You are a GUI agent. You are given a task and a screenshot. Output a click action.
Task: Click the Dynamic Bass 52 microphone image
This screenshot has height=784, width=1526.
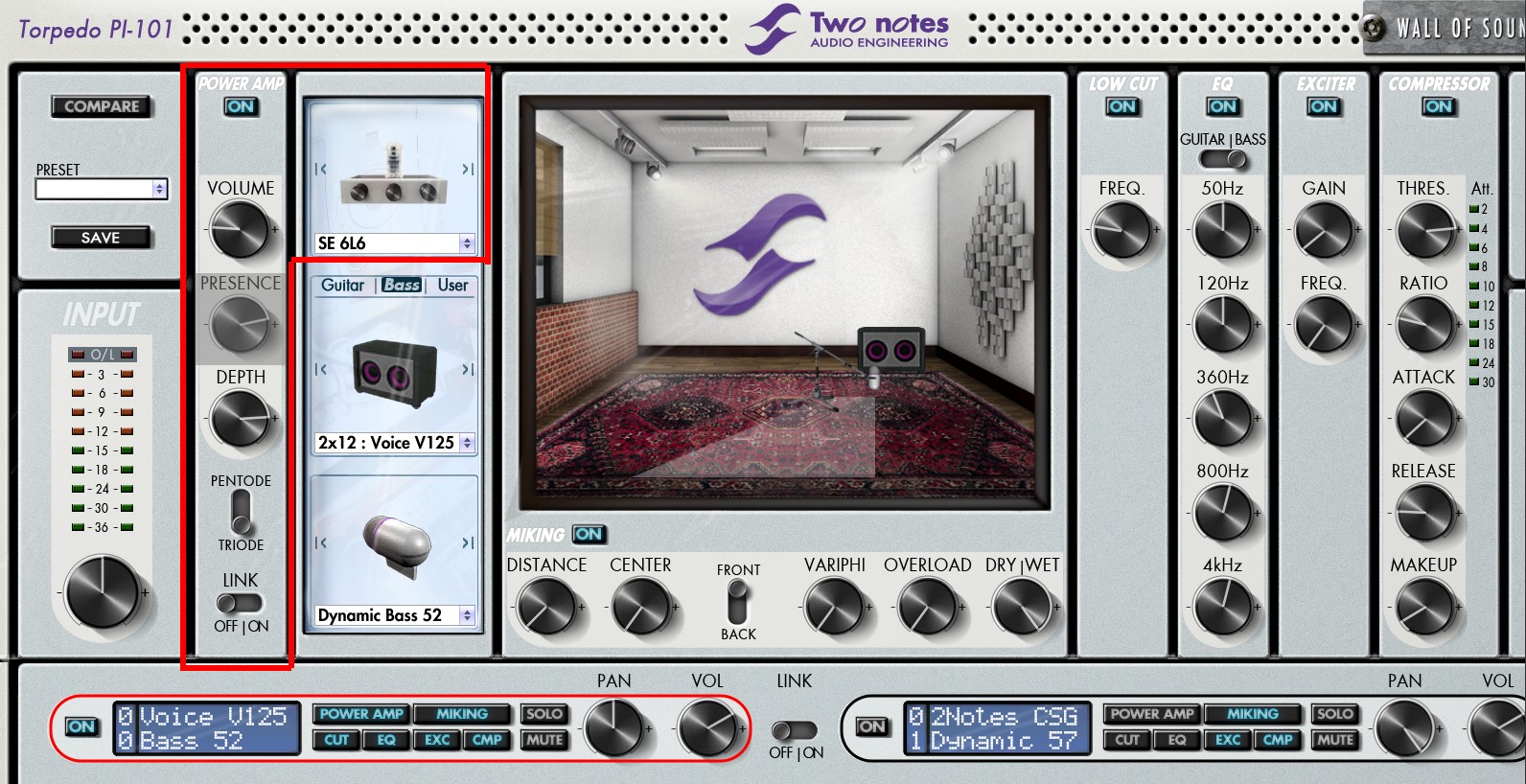[x=398, y=543]
